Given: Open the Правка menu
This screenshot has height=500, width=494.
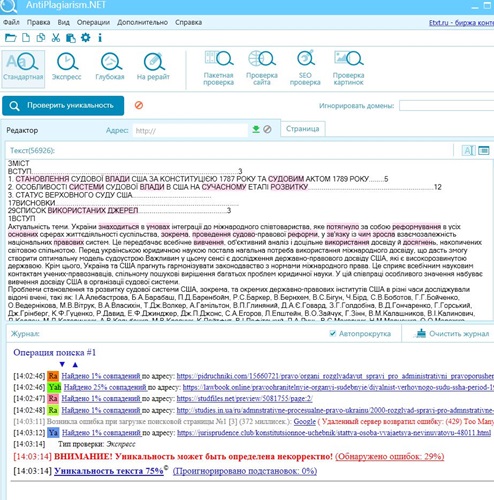Looking at the screenshot, I should [38, 22].
